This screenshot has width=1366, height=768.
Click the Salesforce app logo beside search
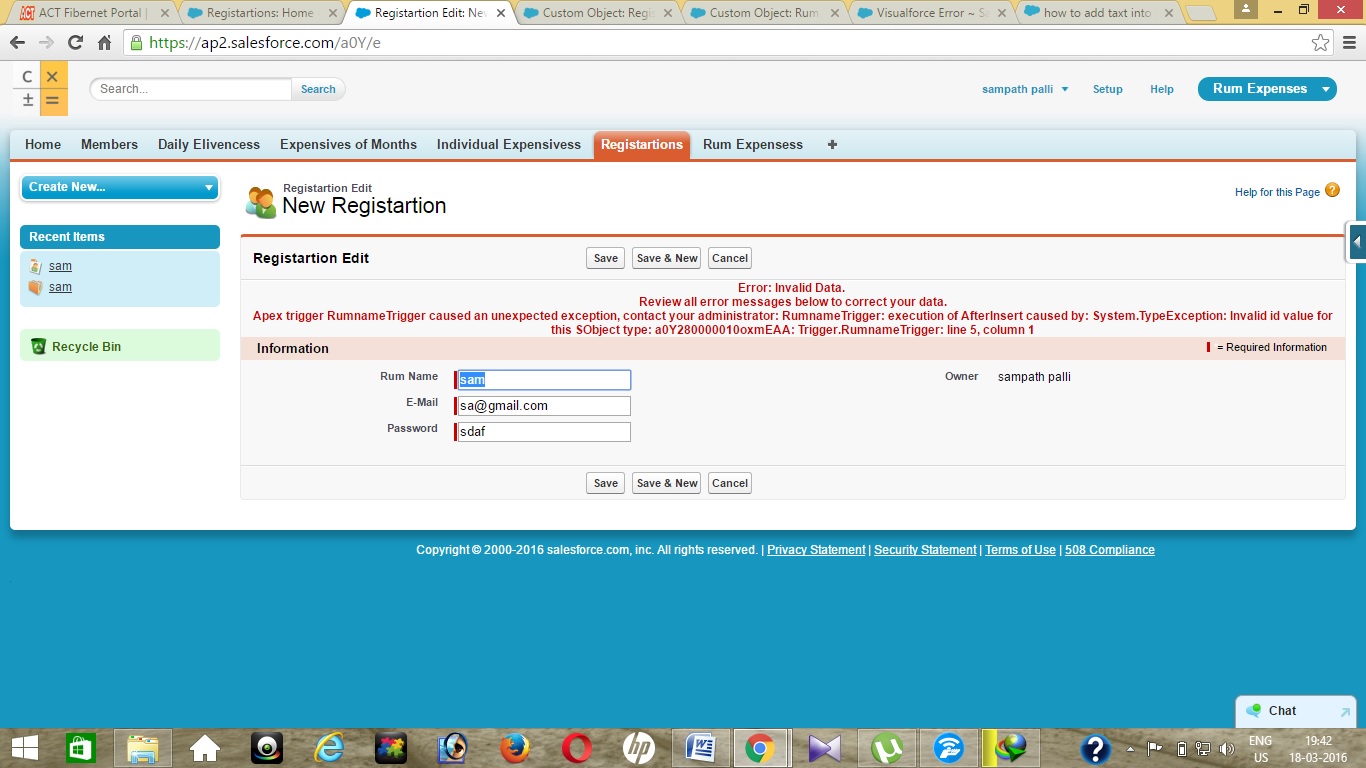(40, 89)
